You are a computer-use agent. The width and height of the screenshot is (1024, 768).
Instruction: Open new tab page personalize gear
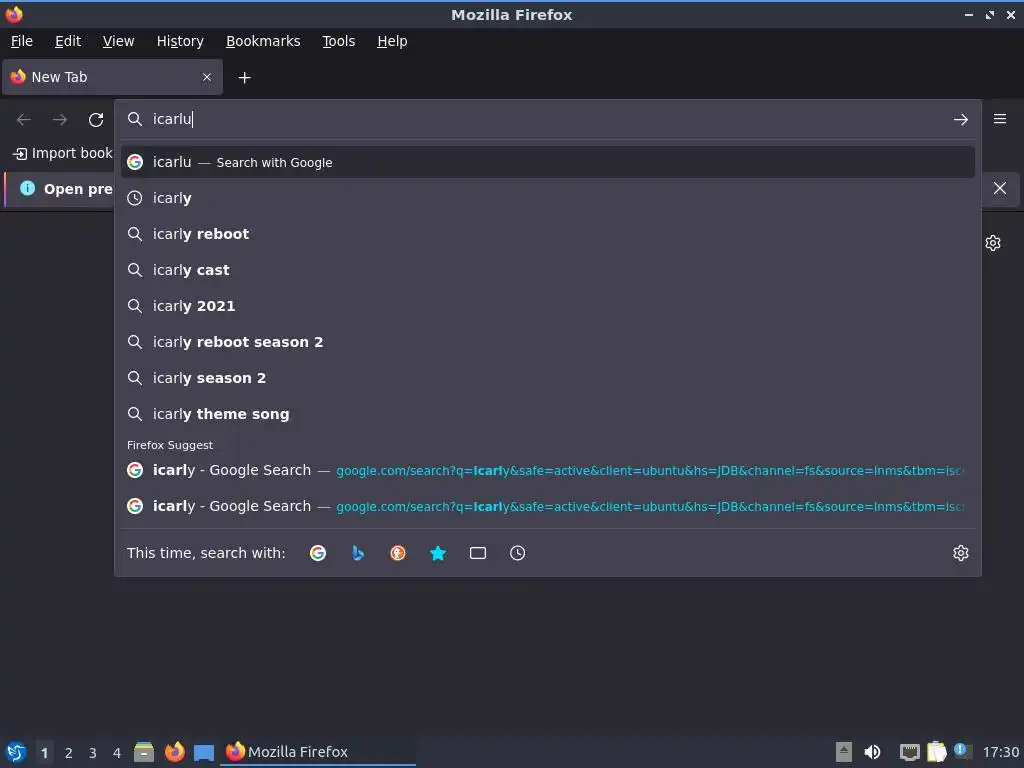point(993,243)
